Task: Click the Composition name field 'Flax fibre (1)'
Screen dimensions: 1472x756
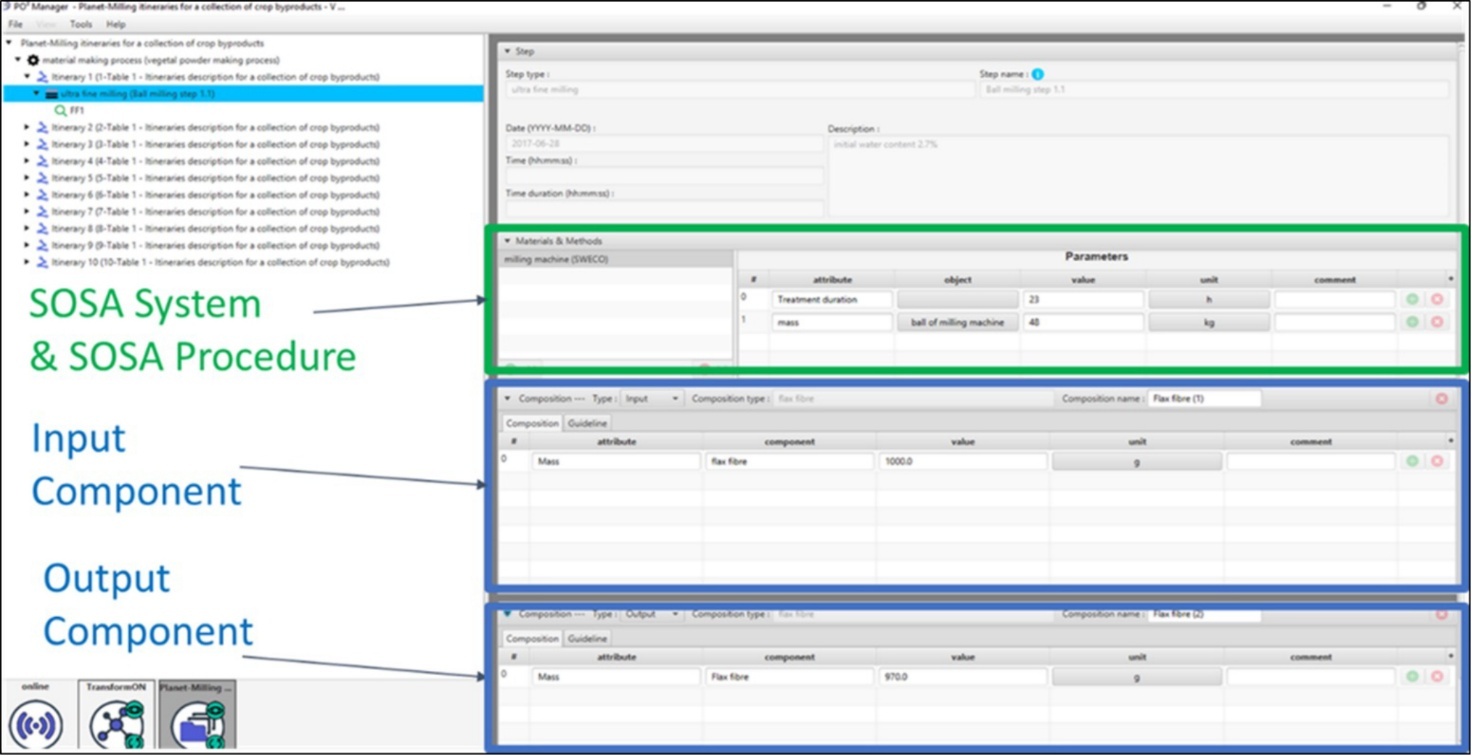Action: point(1203,399)
